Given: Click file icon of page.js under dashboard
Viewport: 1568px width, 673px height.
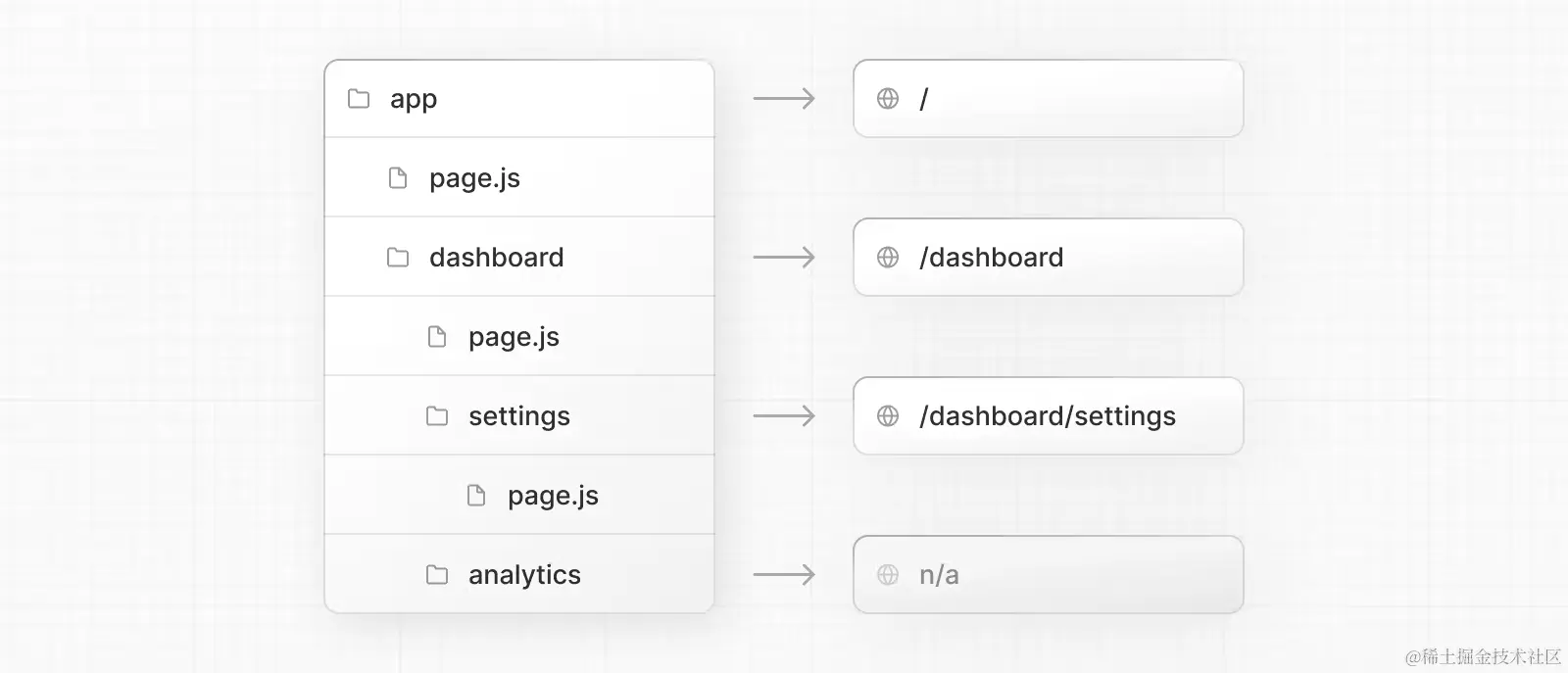Looking at the screenshot, I should pos(437,337).
